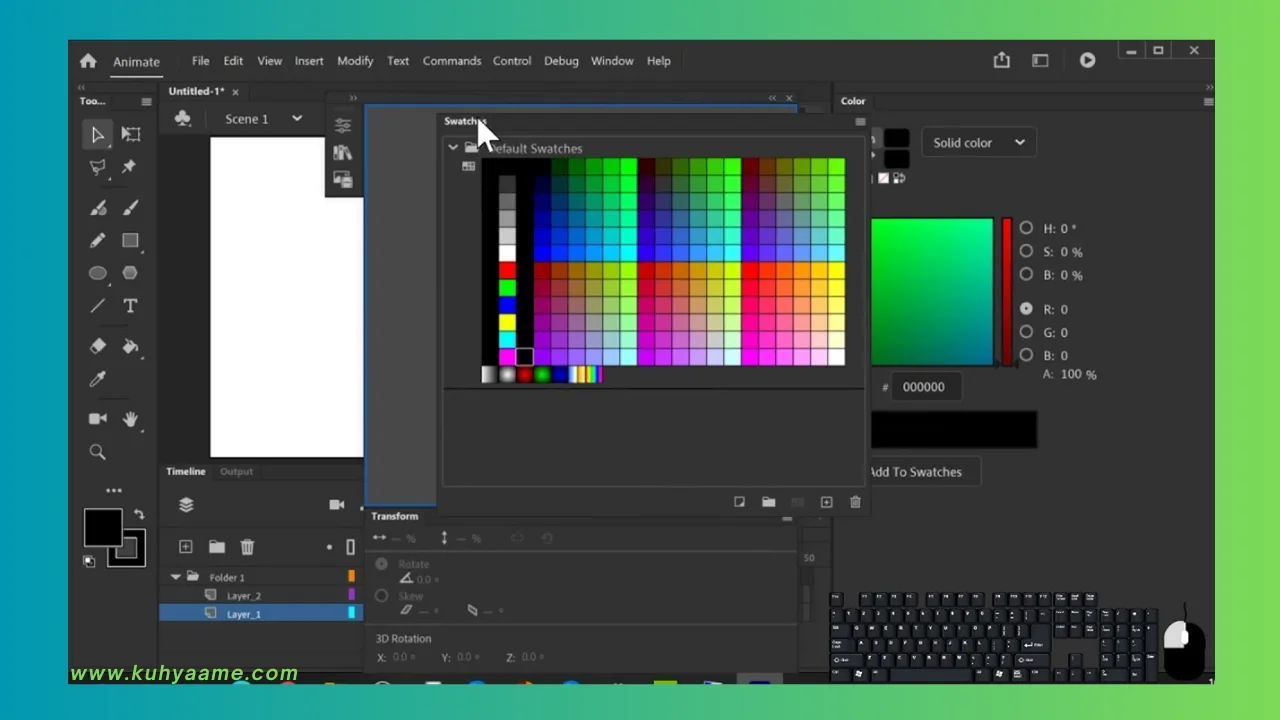
Task: Select the Lasso tool
Action: [x=97, y=168]
